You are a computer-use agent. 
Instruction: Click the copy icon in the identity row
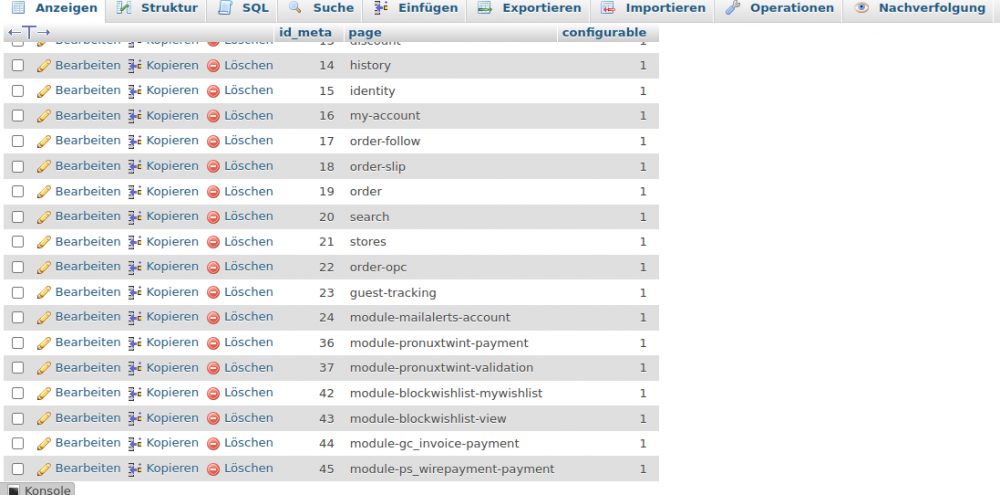pos(135,91)
